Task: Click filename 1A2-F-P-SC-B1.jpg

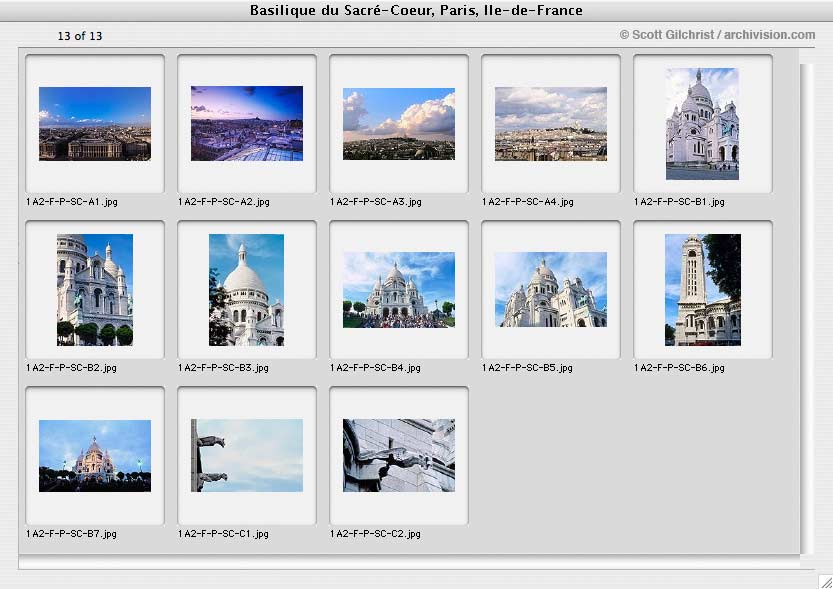Action: click(679, 202)
